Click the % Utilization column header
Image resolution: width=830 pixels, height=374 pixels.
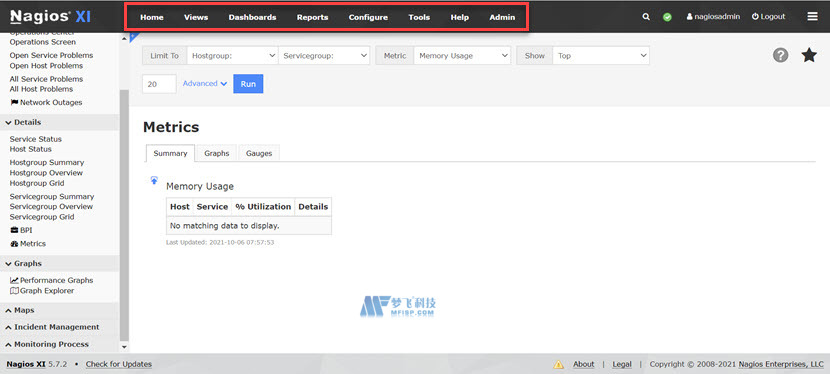(263, 206)
